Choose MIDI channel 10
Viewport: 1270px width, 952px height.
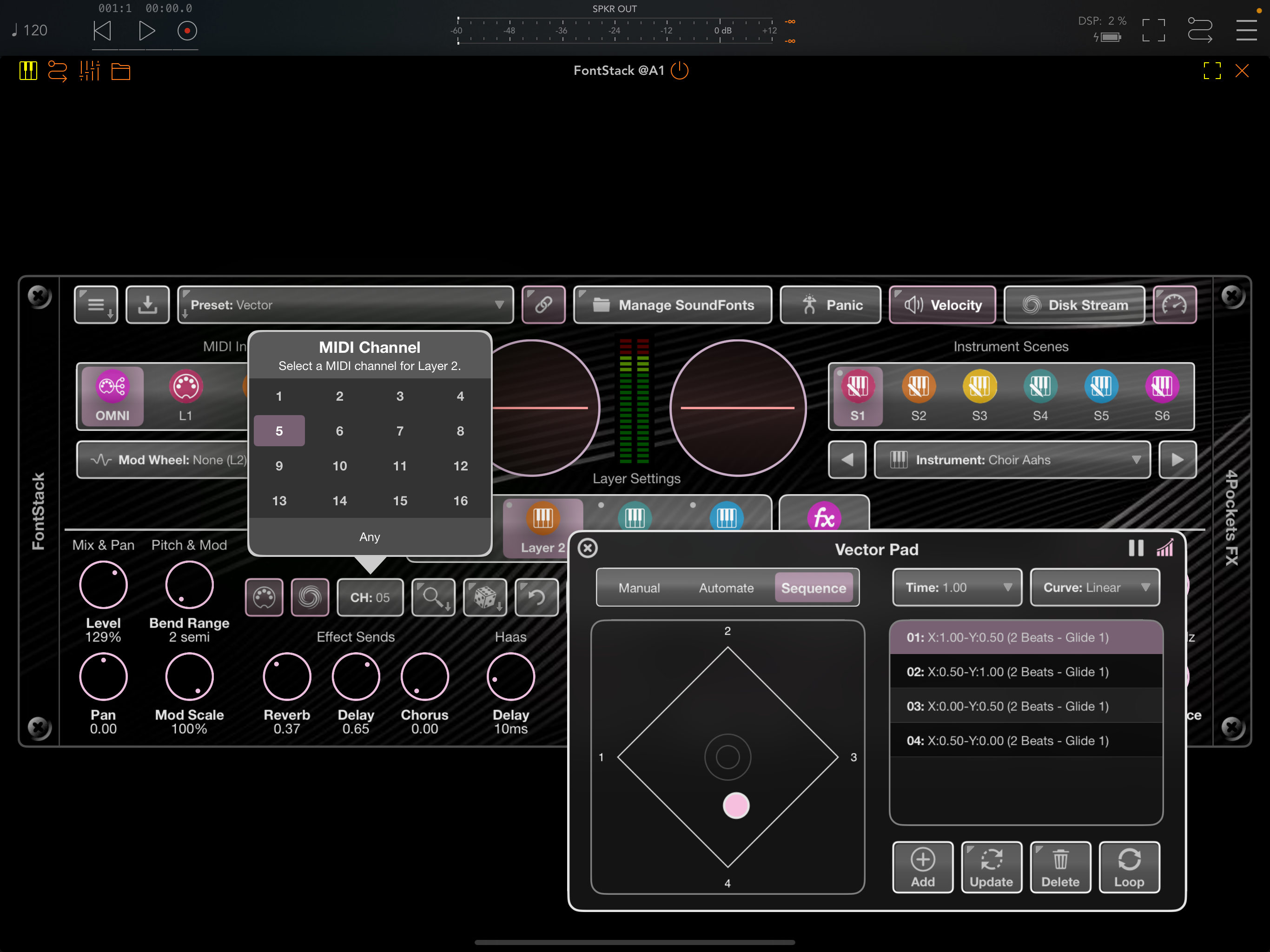(x=340, y=466)
